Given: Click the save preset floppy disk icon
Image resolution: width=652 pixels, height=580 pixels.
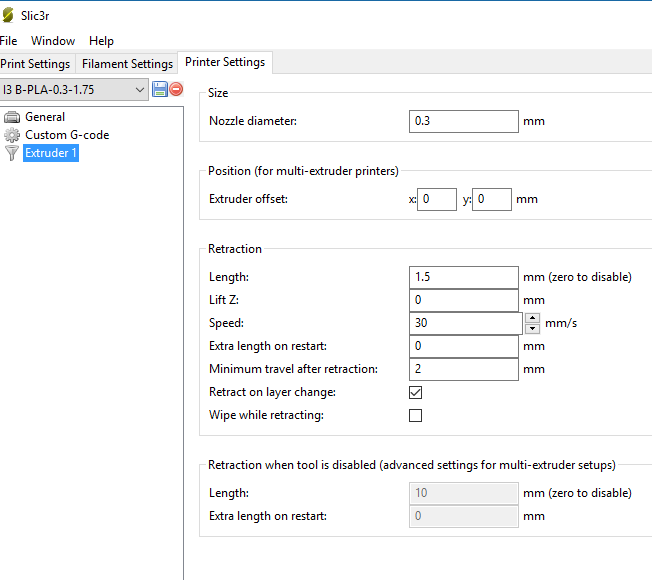Looking at the screenshot, I should pos(160,90).
